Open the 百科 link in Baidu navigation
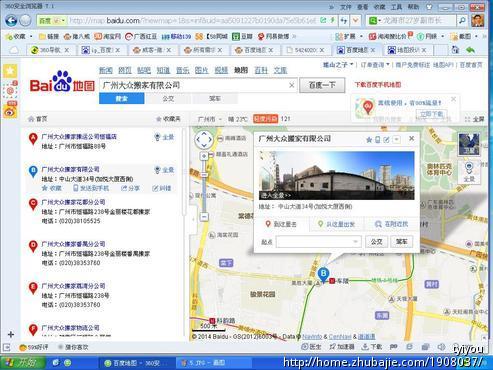The width and height of the screenshot is (493, 370). pos(261,70)
